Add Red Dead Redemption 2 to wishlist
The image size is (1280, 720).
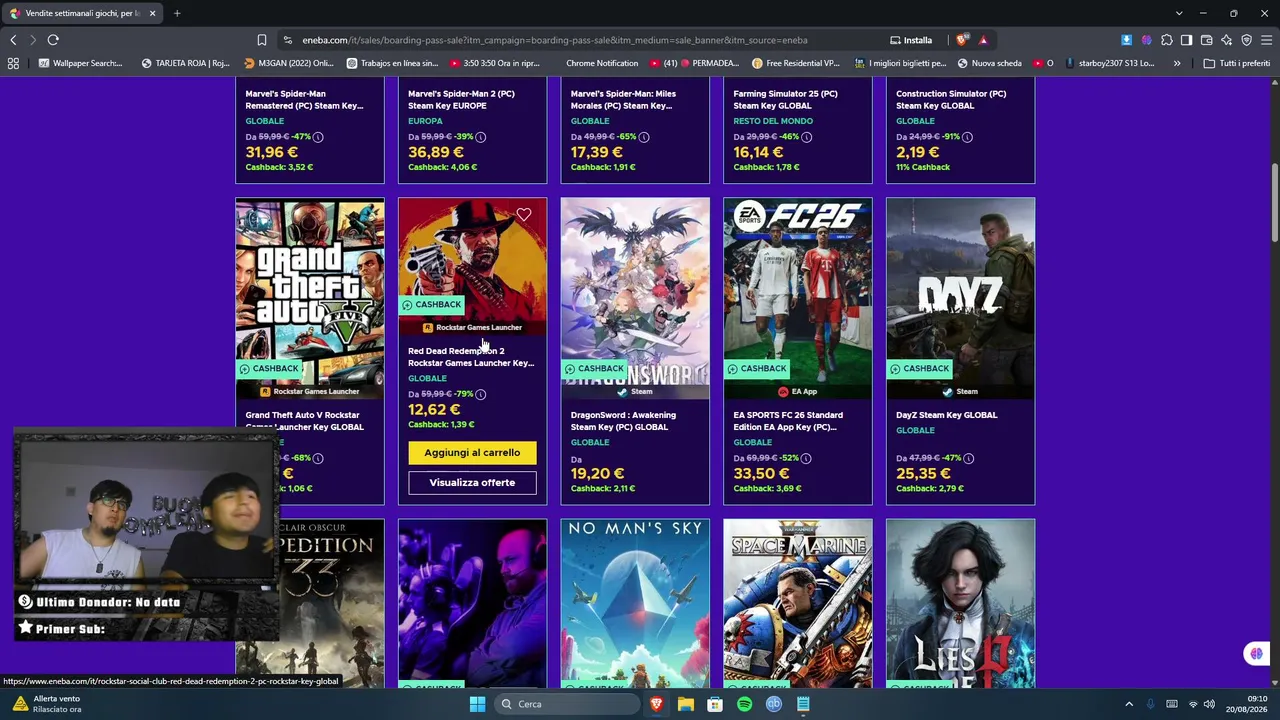point(524,215)
